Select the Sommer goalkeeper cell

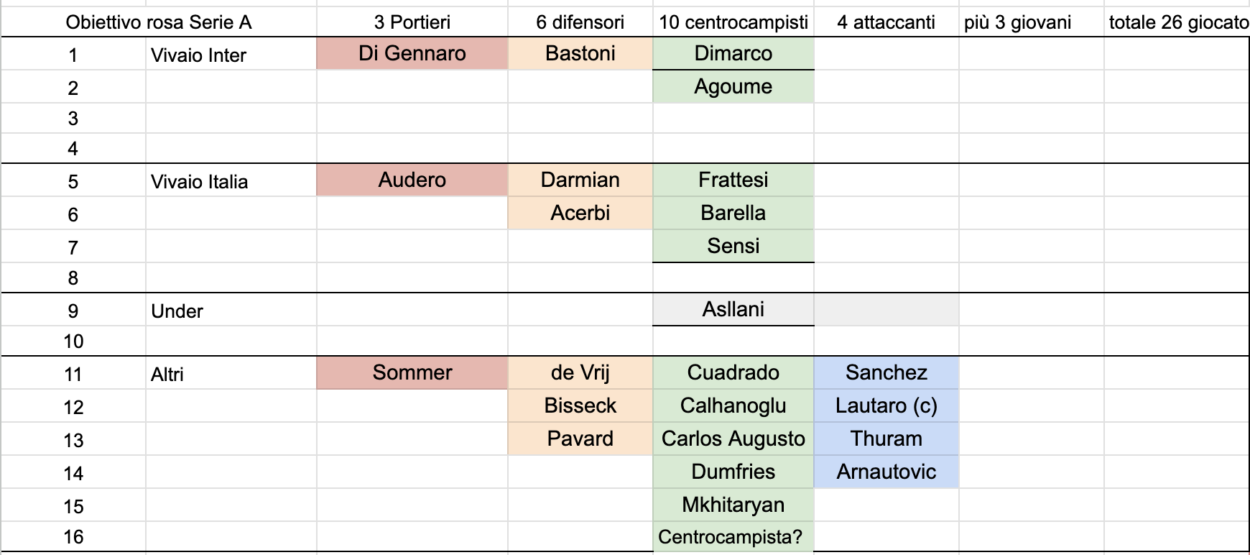(x=412, y=374)
